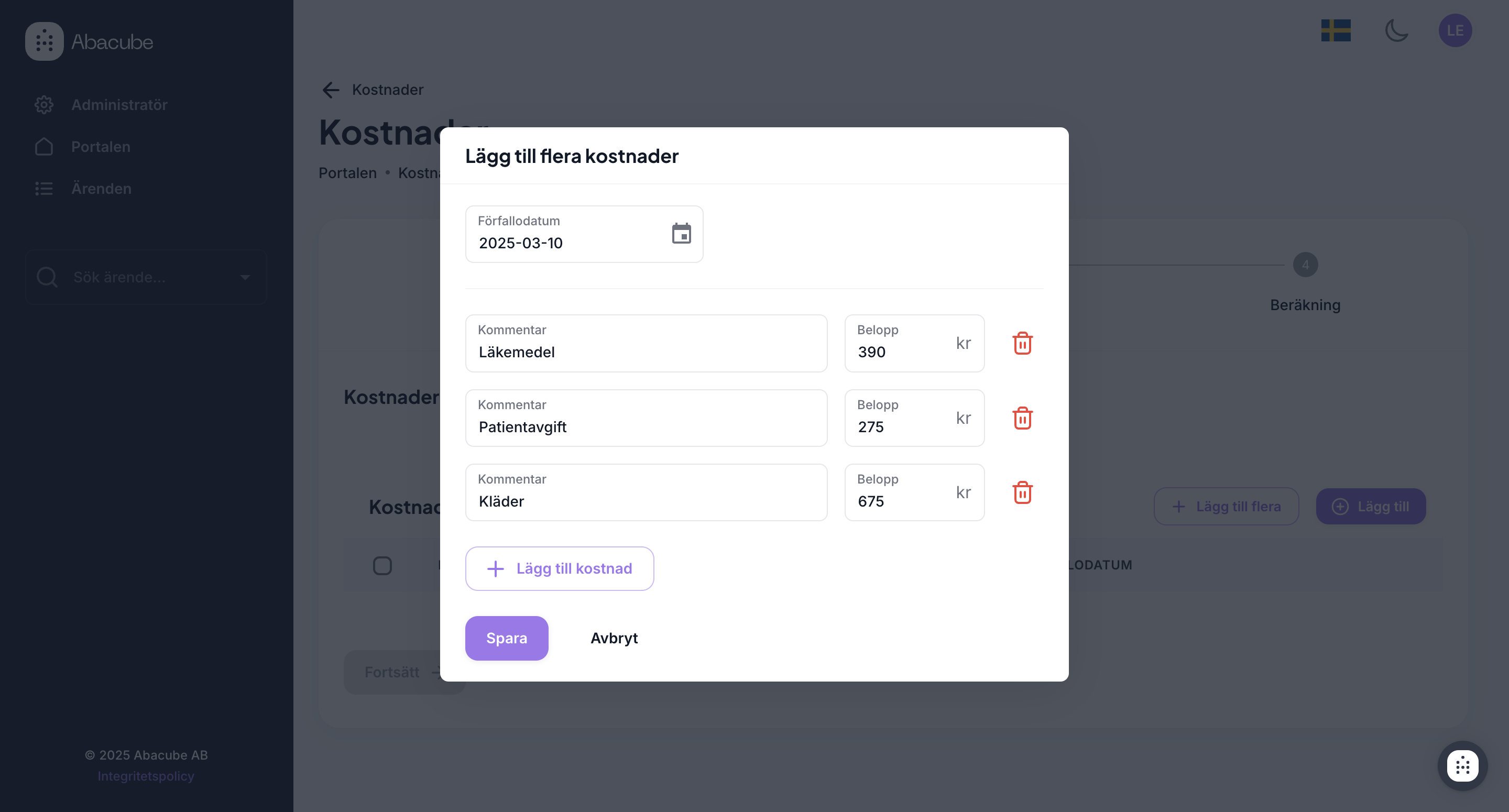Expand the Sök ärende dropdown
This screenshot has height=812, width=1509.
pyautogui.click(x=245, y=277)
